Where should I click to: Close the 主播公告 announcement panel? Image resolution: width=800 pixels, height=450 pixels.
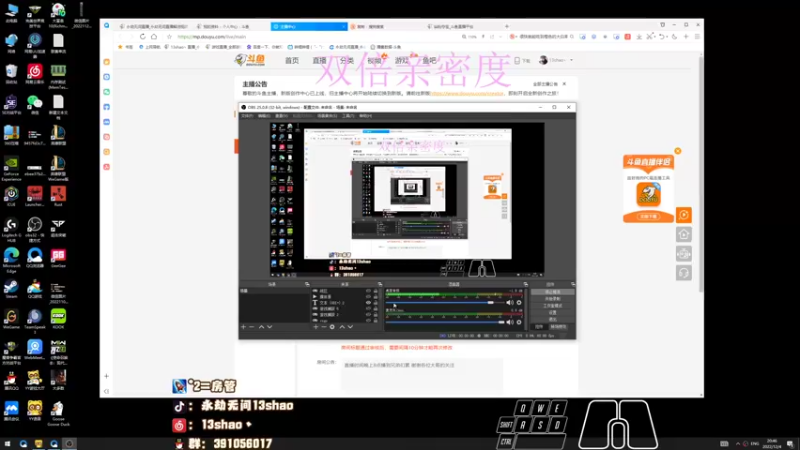pos(564,84)
